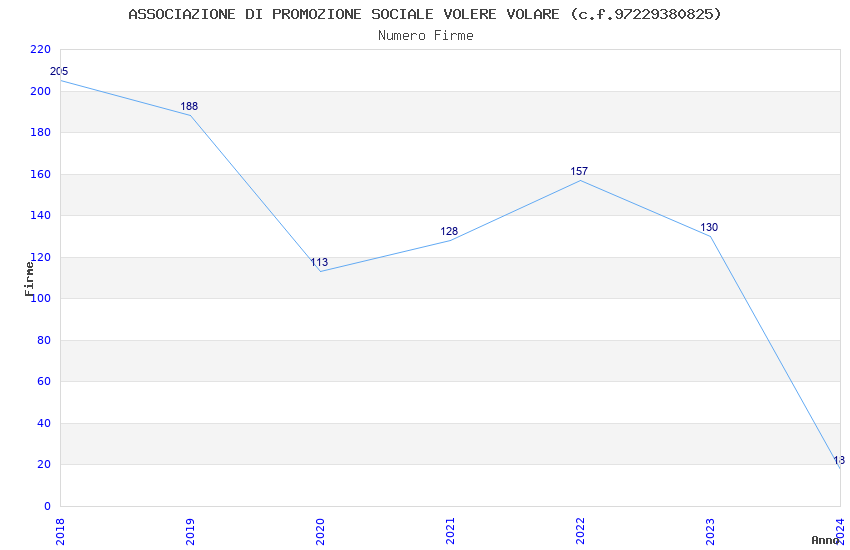This screenshot has height=550, width=850.
Task: Click the y-axis value 120
Action: (41, 257)
